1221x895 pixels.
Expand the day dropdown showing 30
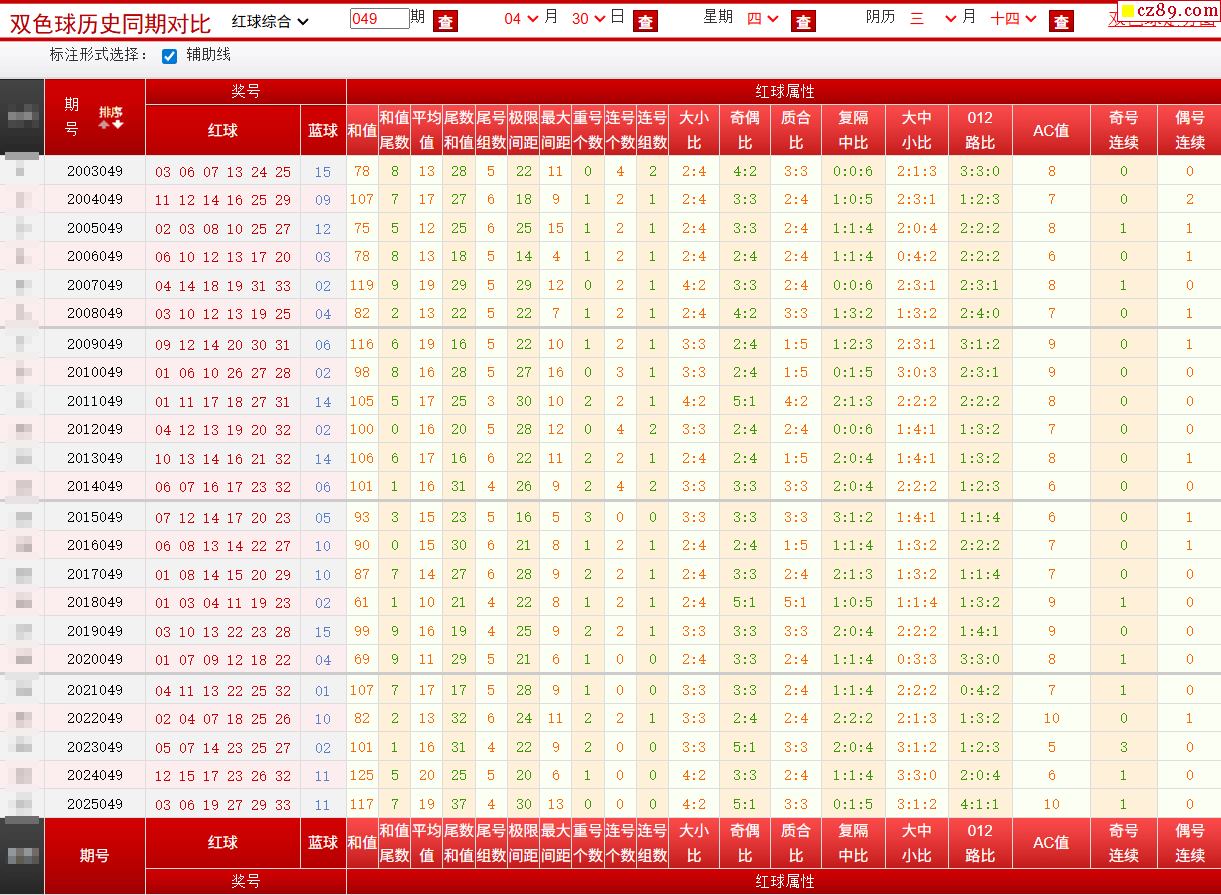pyautogui.click(x=589, y=19)
